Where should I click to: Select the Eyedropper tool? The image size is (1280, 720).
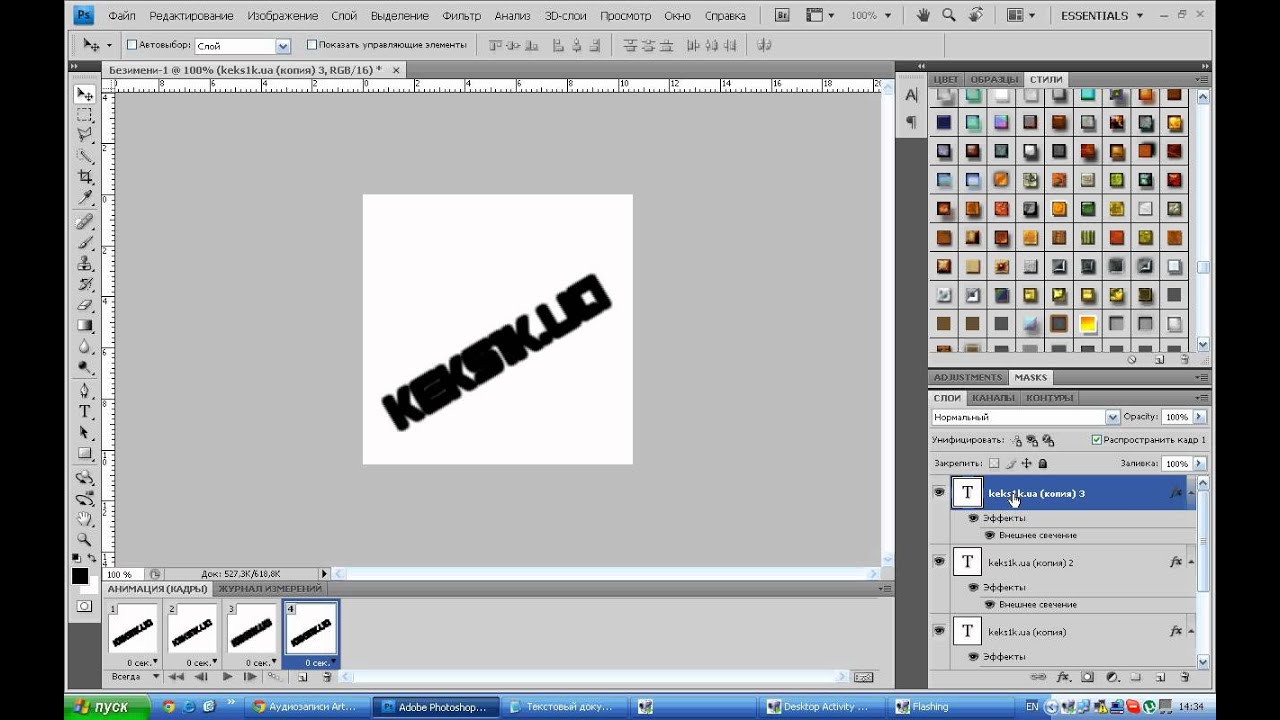click(x=85, y=198)
